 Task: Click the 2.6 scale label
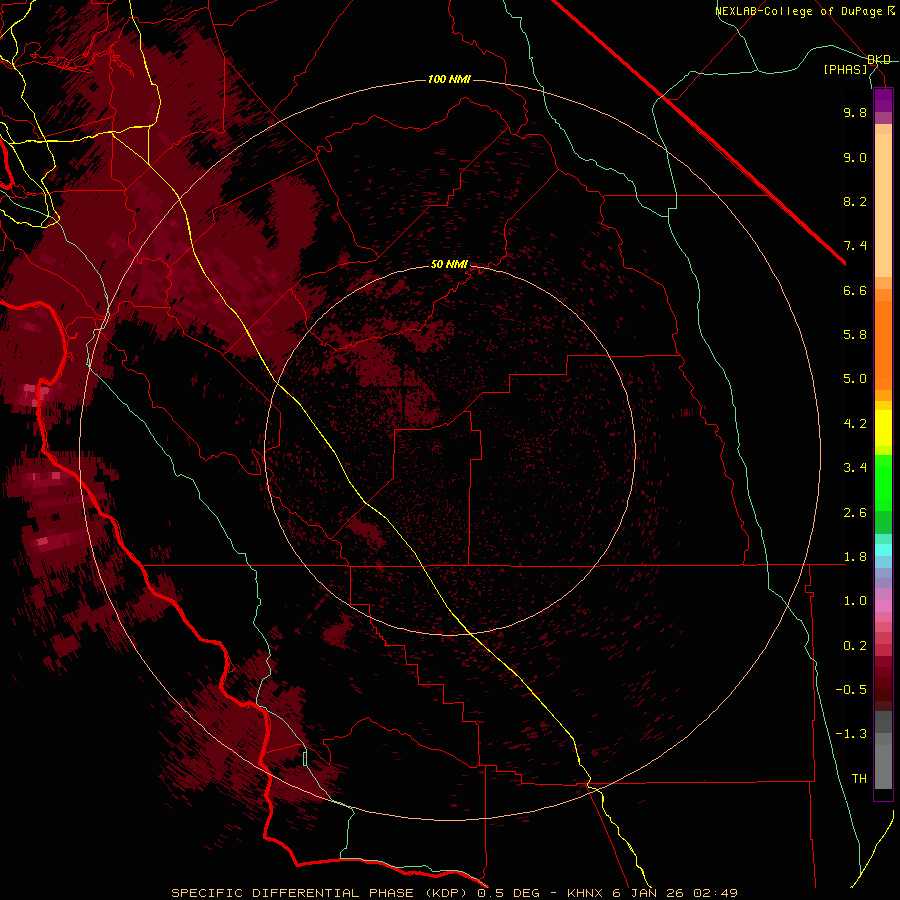(855, 513)
